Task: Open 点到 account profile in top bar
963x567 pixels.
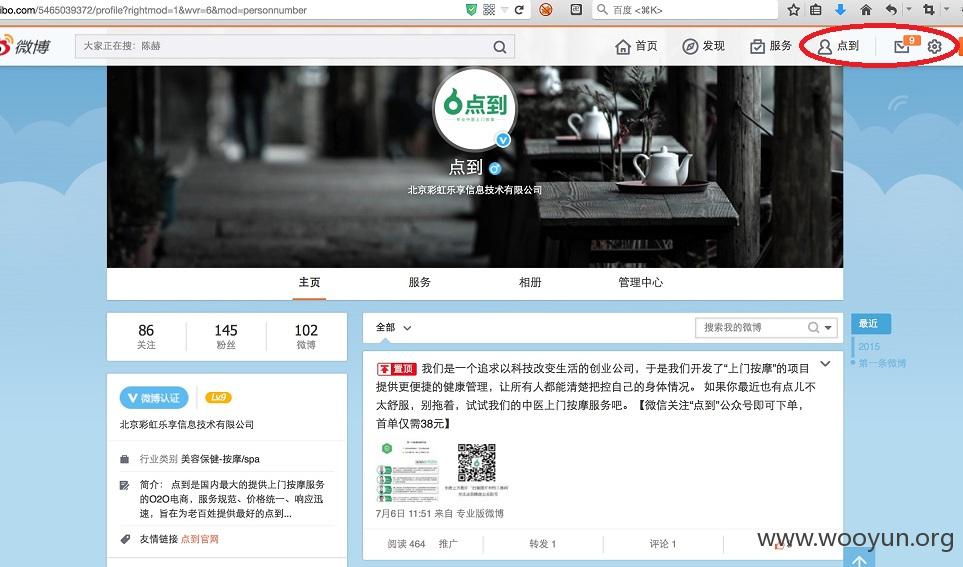Action: click(x=838, y=46)
